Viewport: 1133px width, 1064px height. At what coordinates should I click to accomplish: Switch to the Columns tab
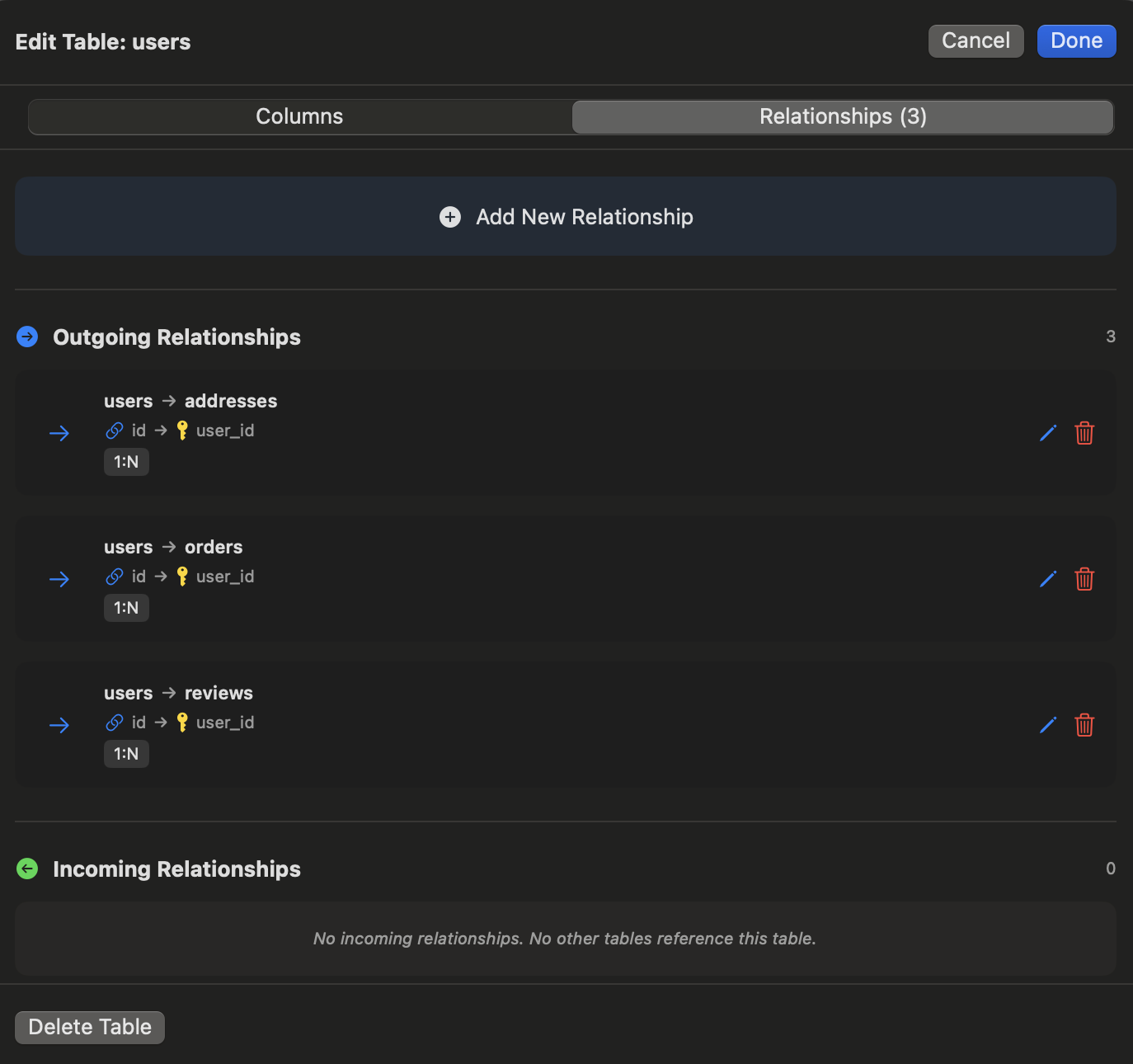[299, 116]
